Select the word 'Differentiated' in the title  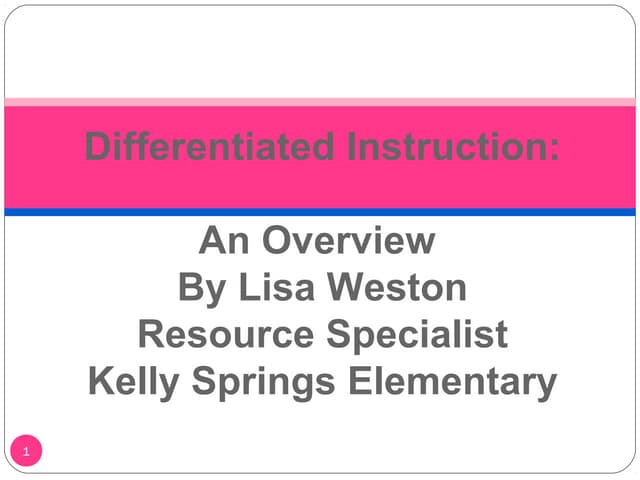208,147
